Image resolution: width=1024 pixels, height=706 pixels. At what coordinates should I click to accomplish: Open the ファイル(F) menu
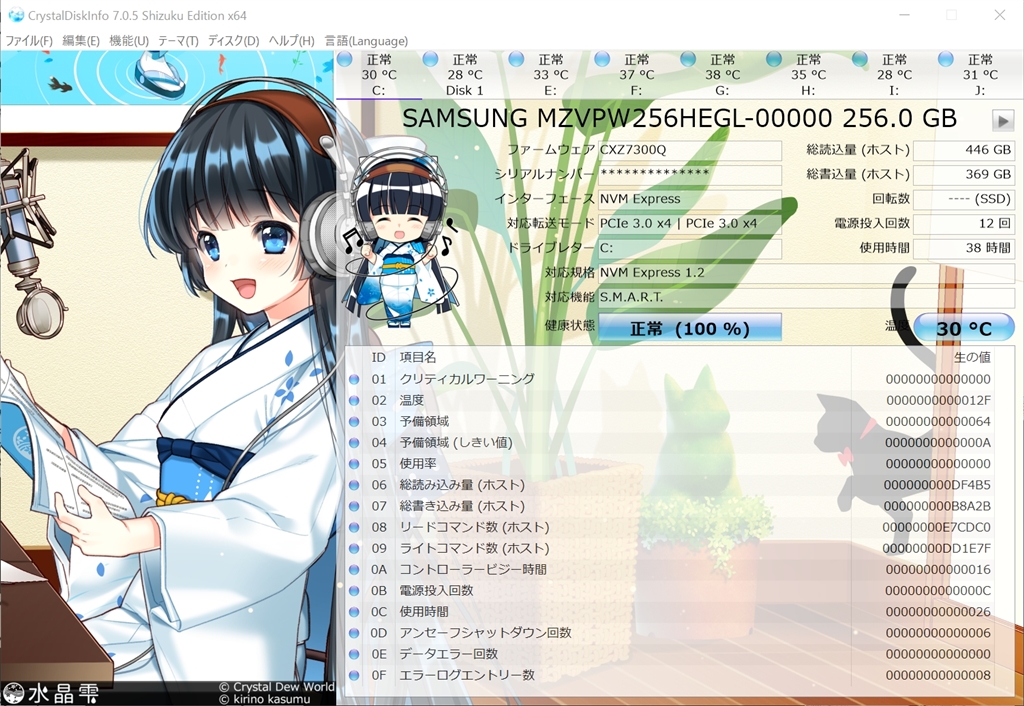[29, 40]
